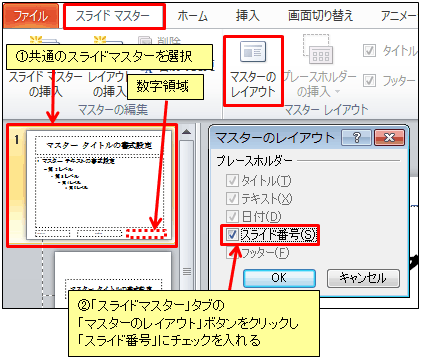Open the ファイル tab

click(x=31, y=16)
